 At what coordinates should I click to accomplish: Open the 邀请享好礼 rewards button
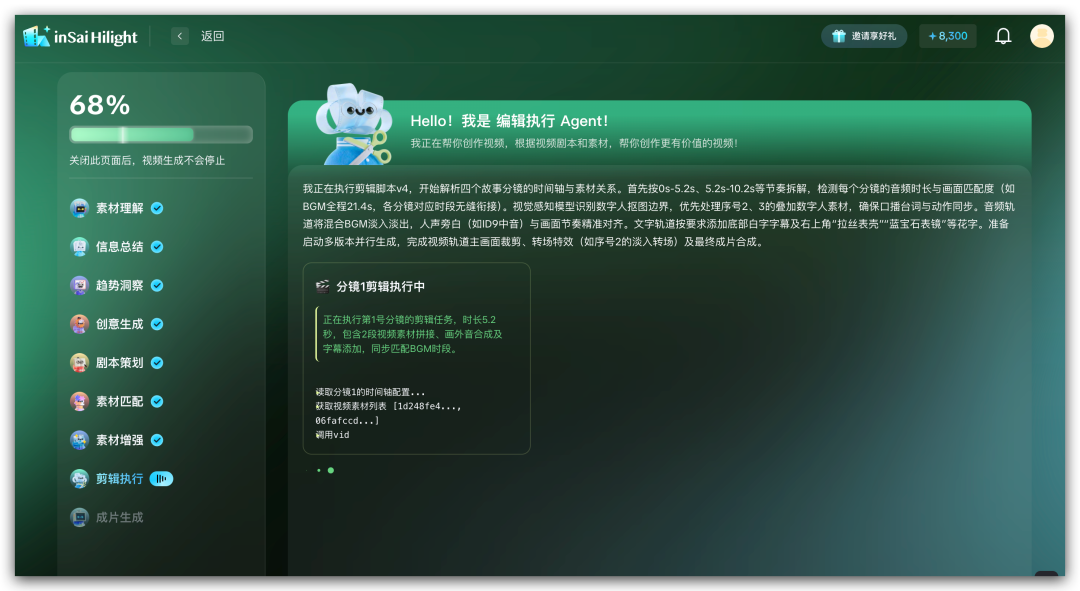(863, 35)
